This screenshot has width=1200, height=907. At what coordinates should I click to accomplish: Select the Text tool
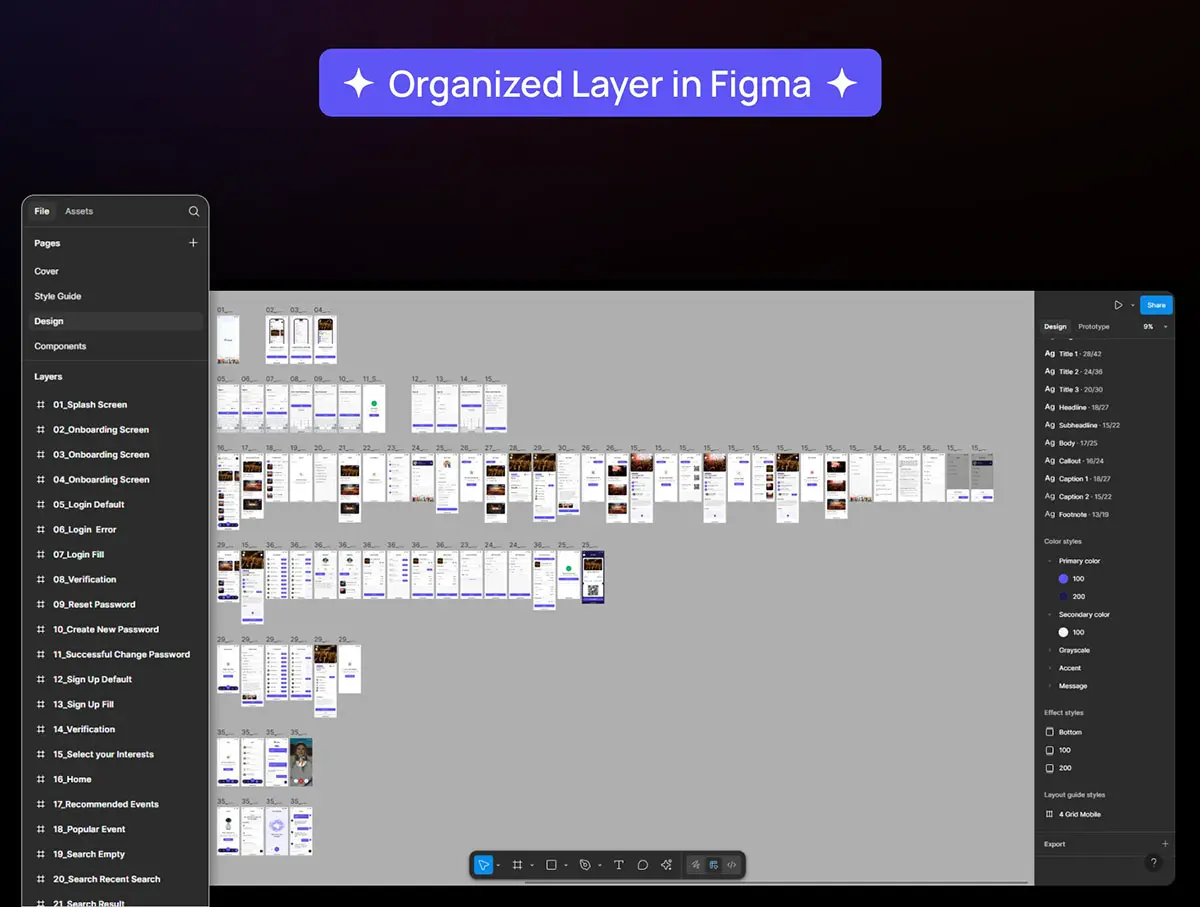click(618, 865)
